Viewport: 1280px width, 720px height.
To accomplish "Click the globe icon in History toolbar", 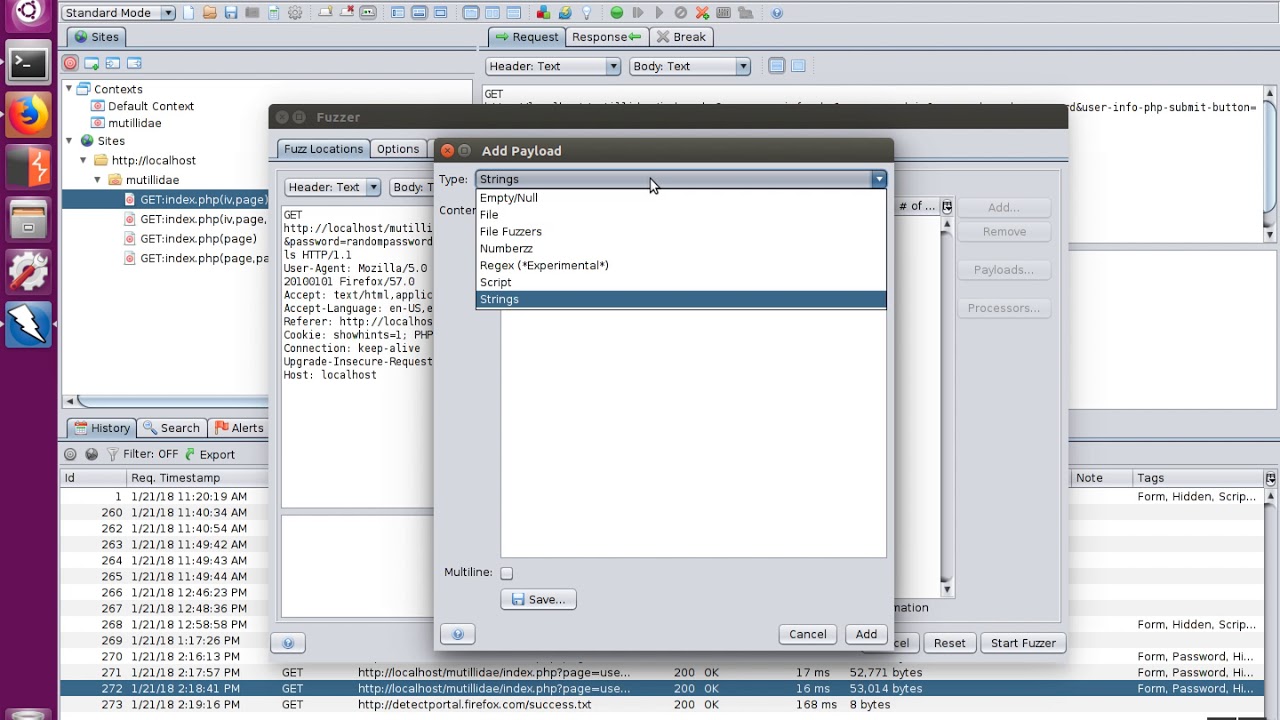I will (x=91, y=454).
